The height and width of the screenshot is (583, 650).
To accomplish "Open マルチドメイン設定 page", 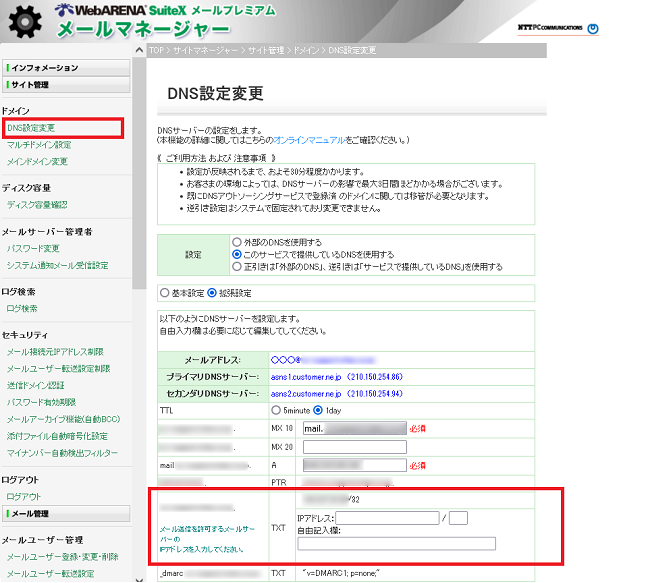I will pyautogui.click(x=39, y=145).
